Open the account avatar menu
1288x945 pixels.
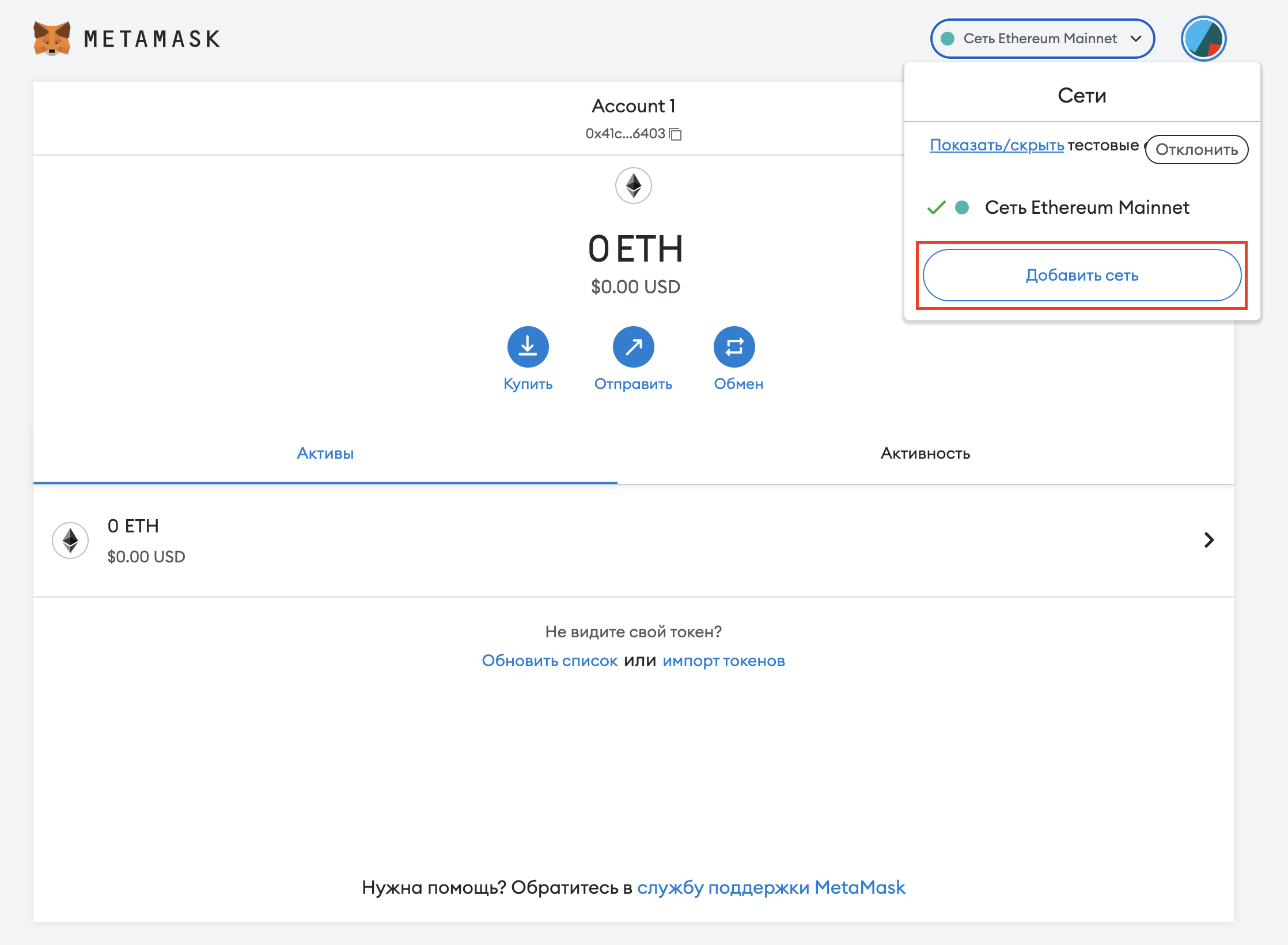[1203, 39]
